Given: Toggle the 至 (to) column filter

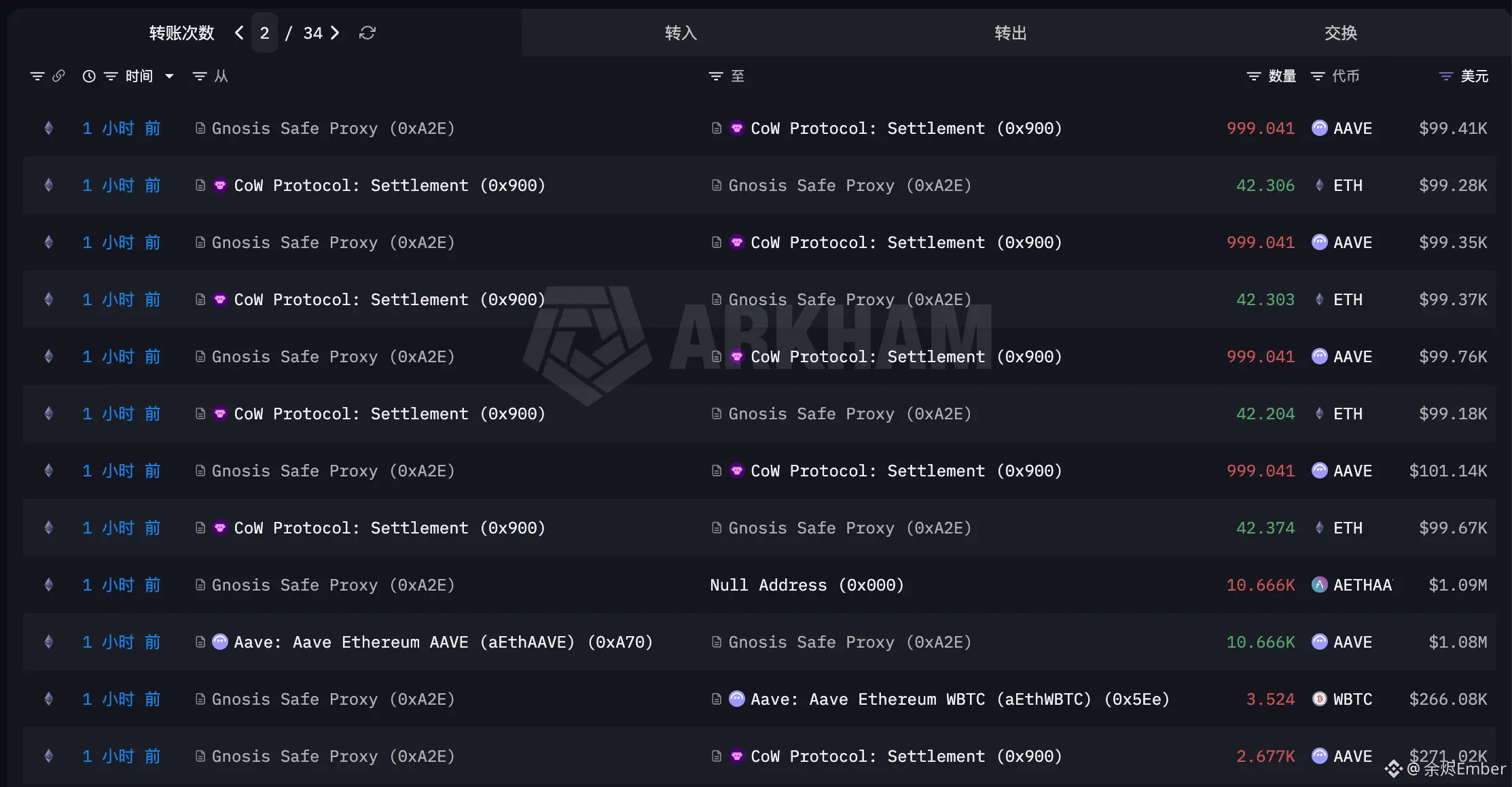Looking at the screenshot, I should pyautogui.click(x=716, y=76).
